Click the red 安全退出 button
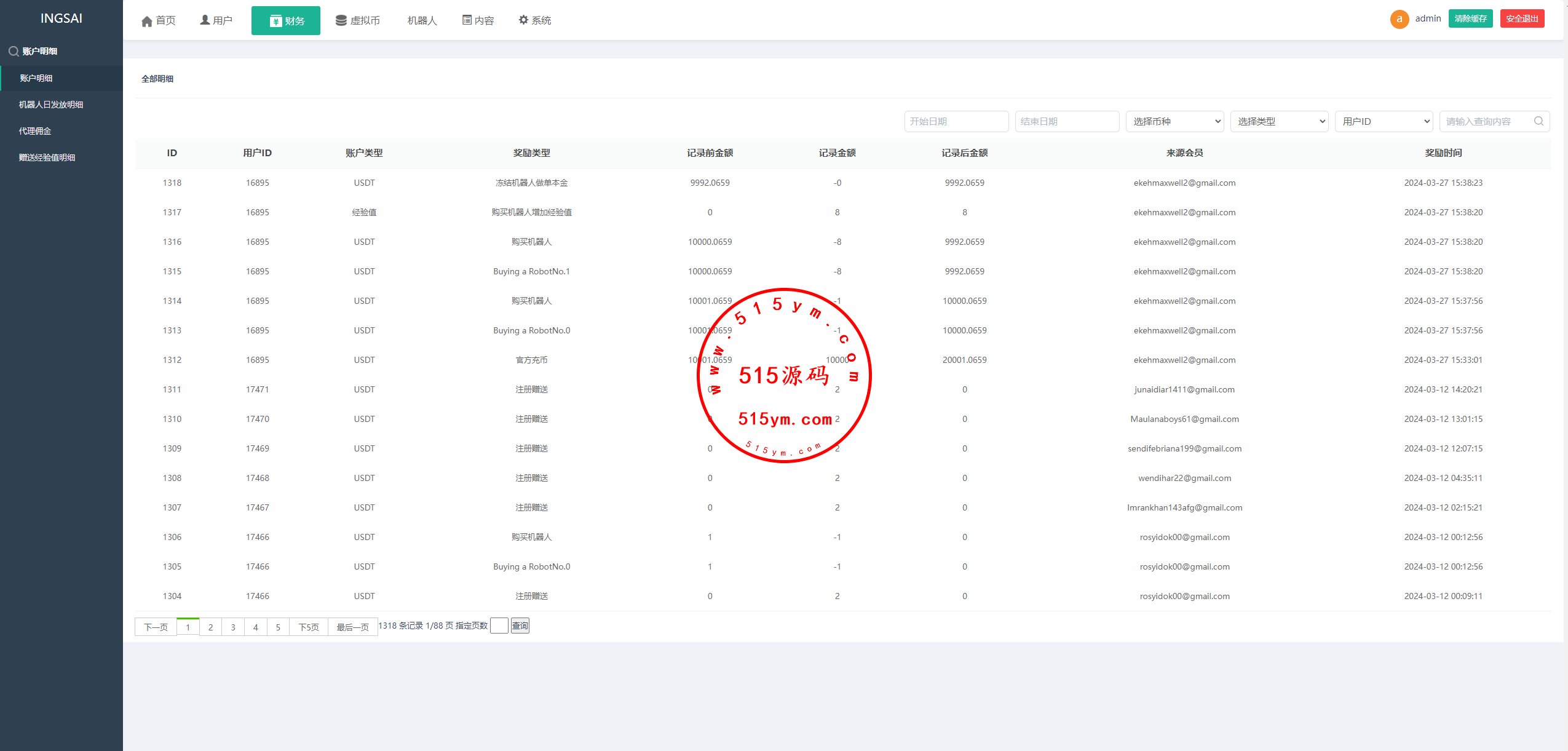Viewport: 1568px width, 751px height. point(1522,18)
